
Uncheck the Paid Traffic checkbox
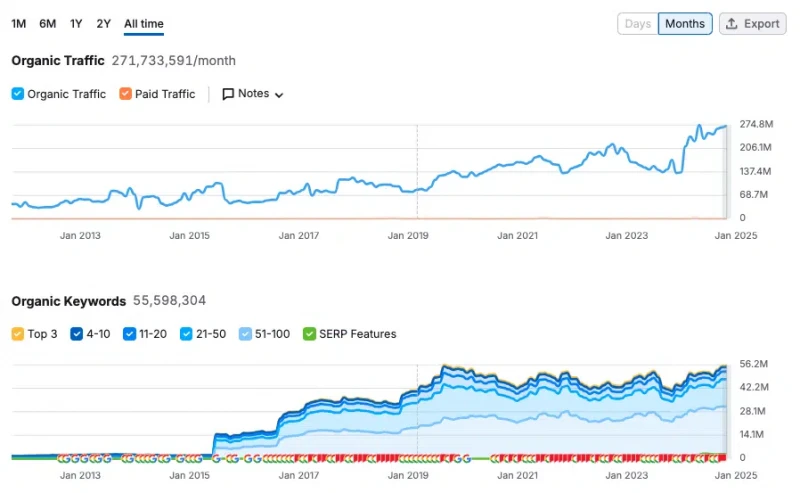126,94
